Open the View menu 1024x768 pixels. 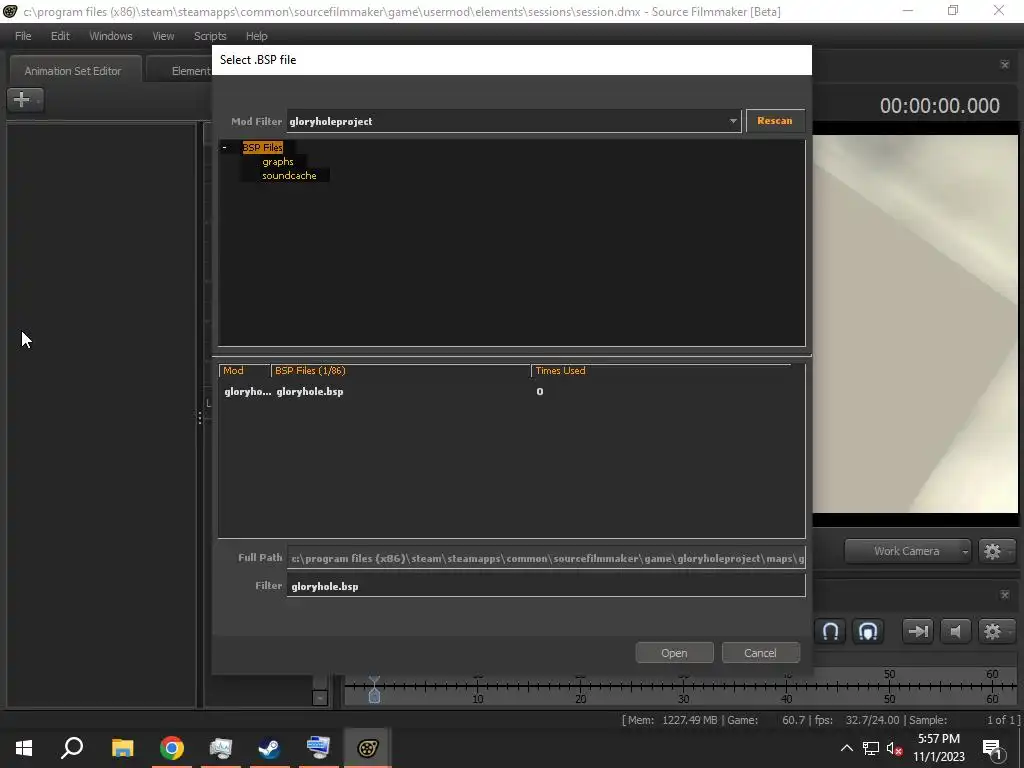pos(163,36)
